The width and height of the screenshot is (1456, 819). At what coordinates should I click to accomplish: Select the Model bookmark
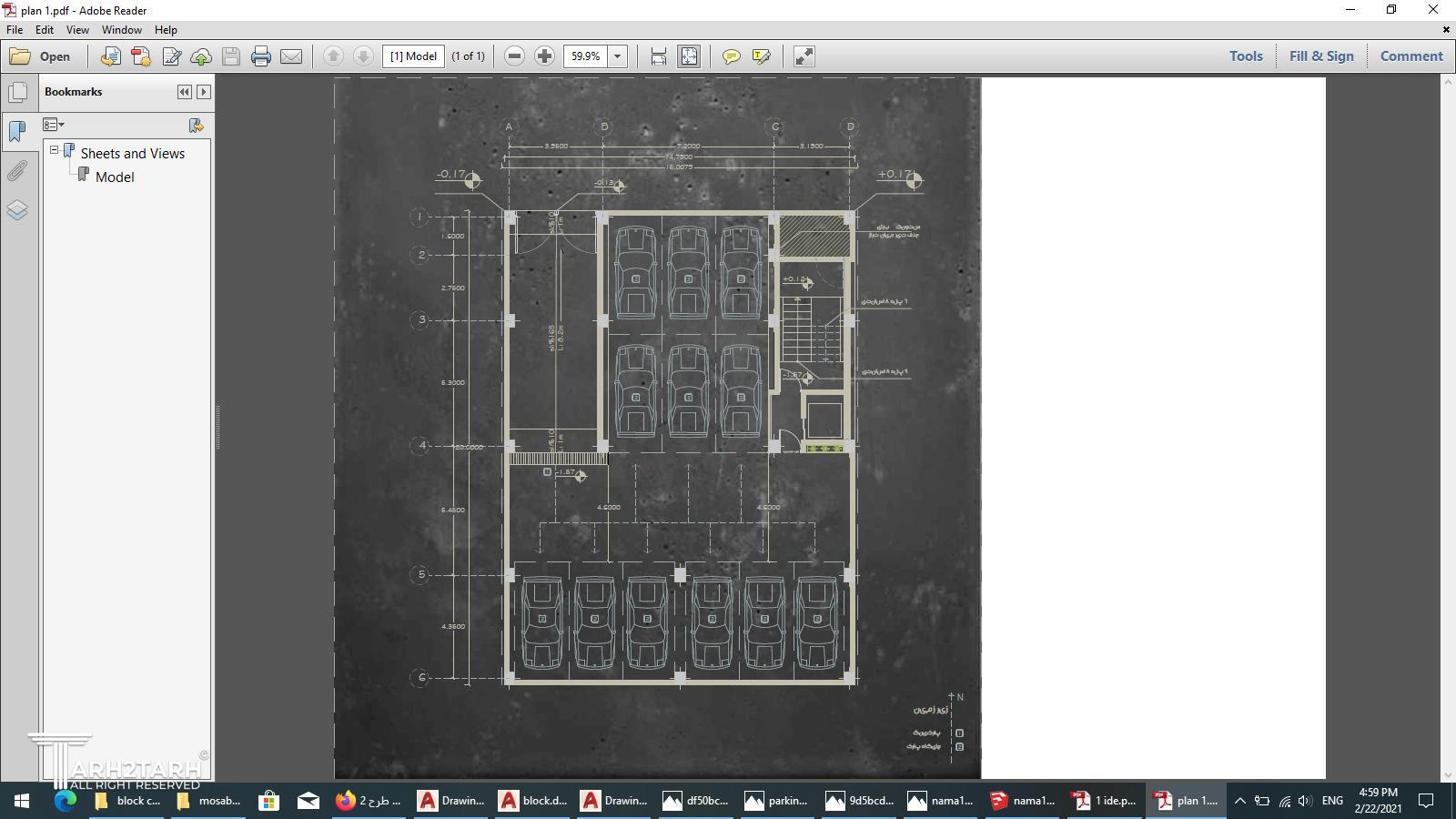[x=115, y=177]
